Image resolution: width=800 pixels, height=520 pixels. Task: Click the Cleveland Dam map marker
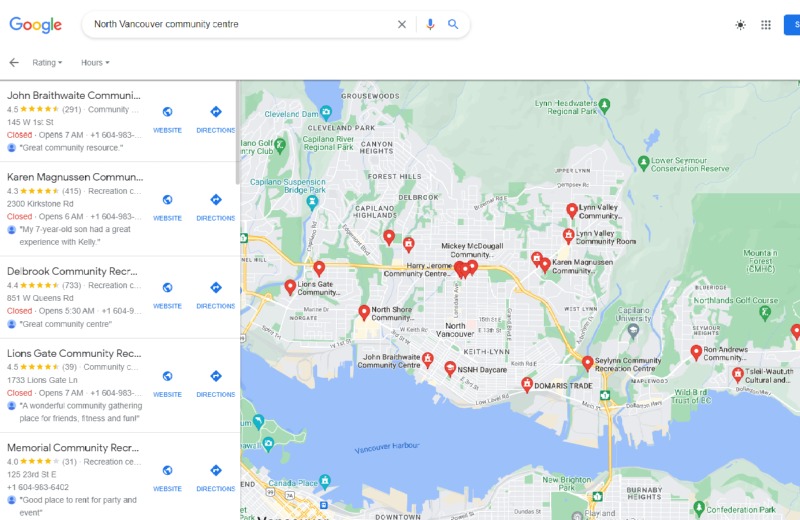coord(326,112)
